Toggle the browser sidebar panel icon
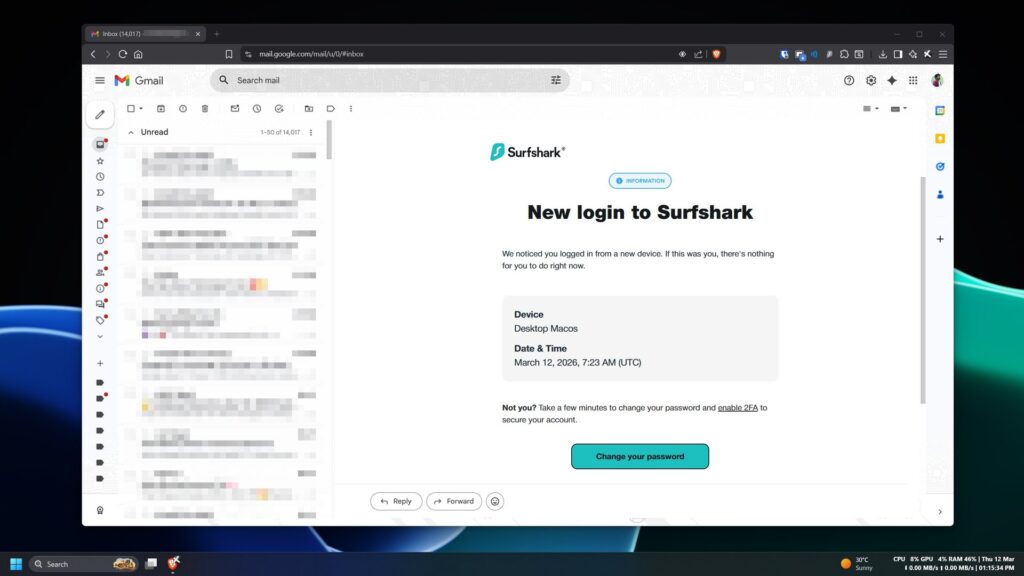 pos(898,54)
